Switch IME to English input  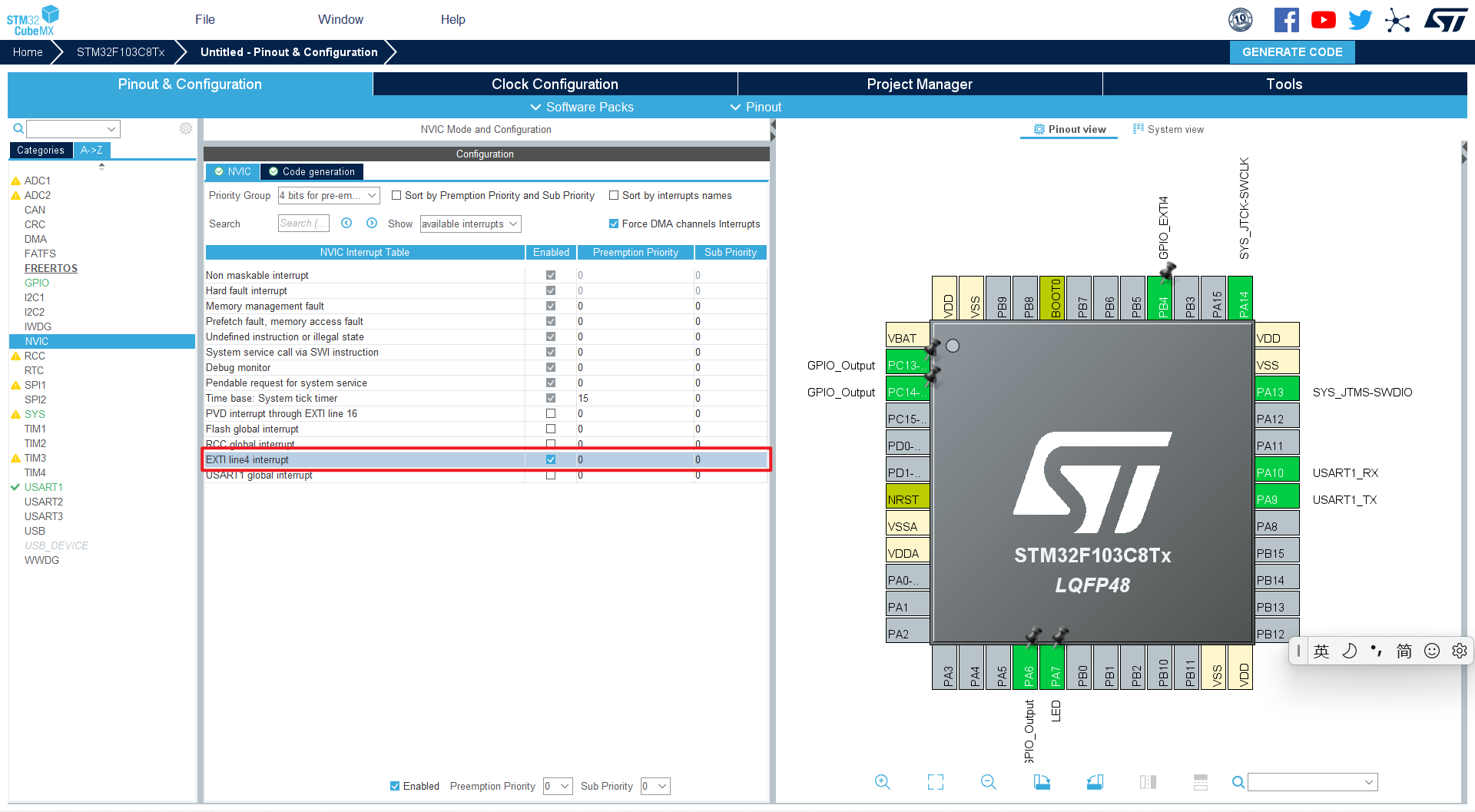pos(1321,651)
